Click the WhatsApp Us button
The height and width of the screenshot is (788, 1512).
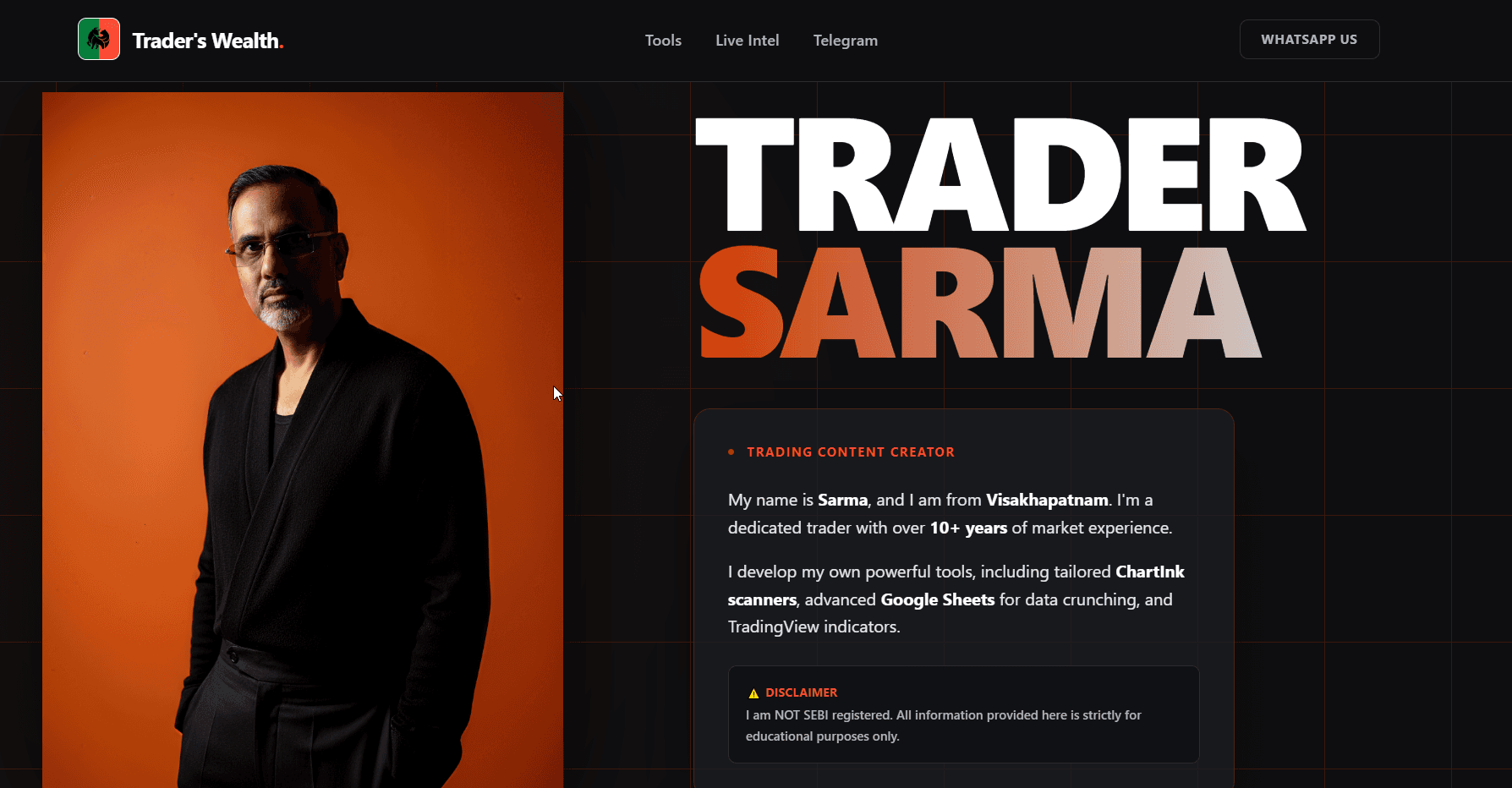pyautogui.click(x=1309, y=40)
